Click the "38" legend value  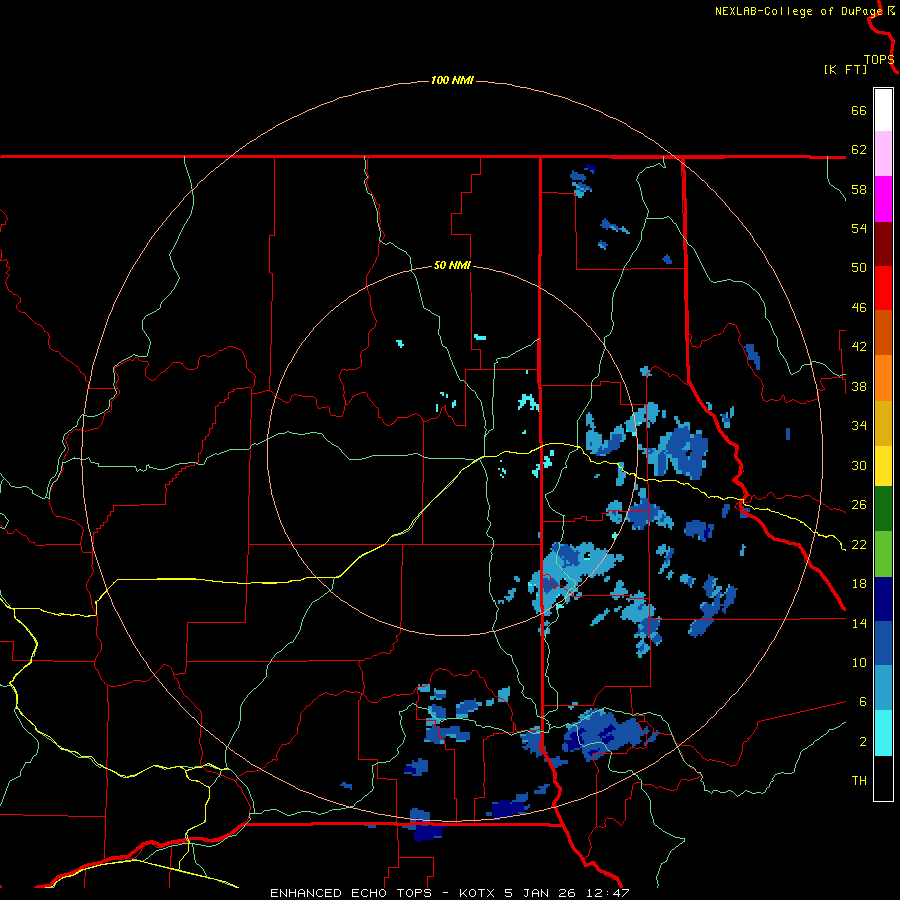point(859,386)
